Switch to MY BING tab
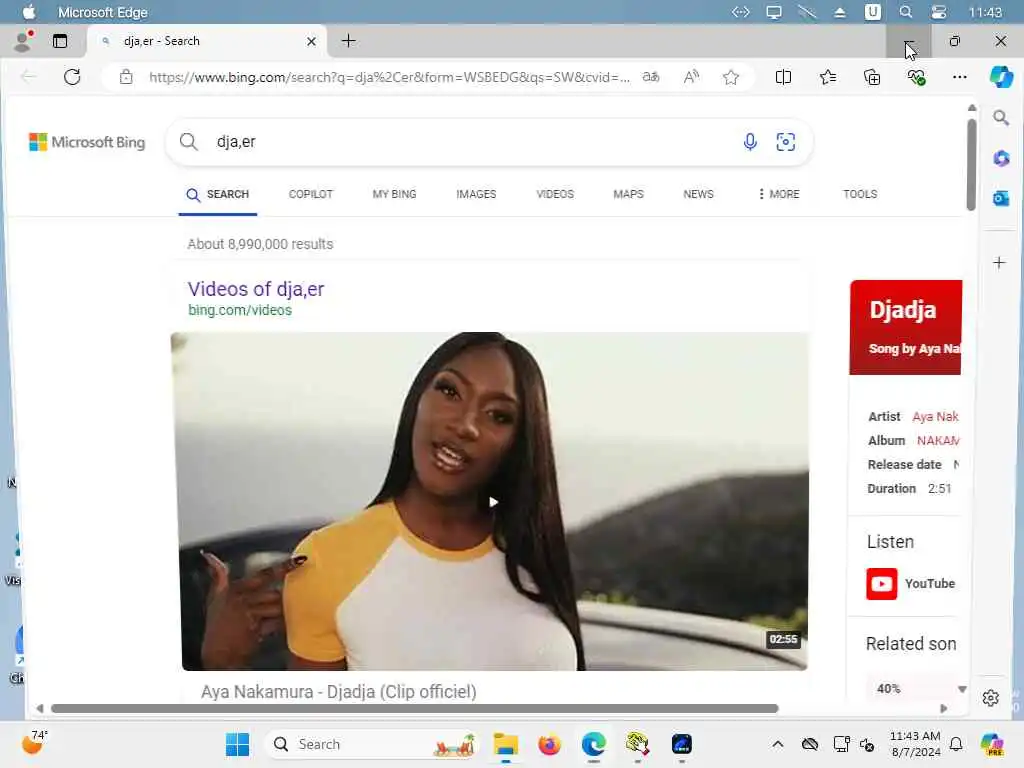This screenshot has width=1024, height=768. tap(394, 194)
